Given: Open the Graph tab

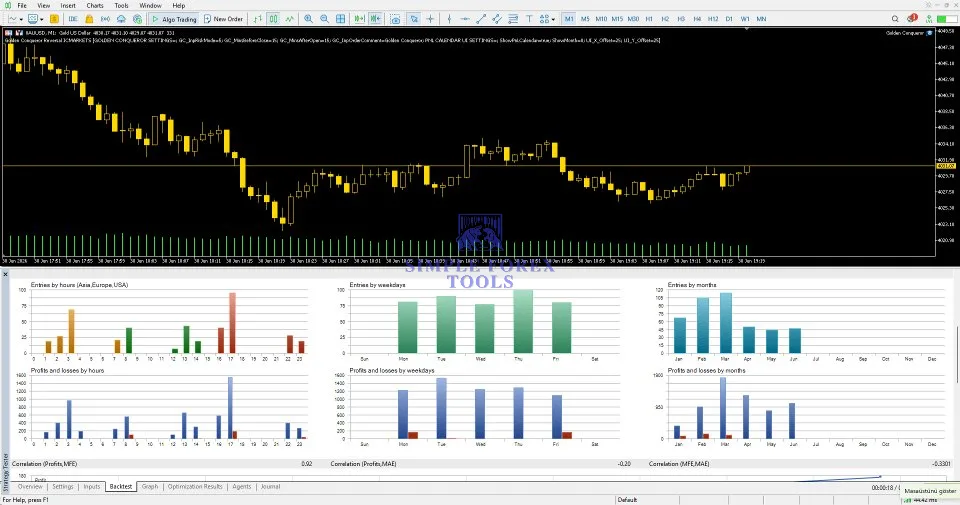Looking at the screenshot, I should pos(149,487).
